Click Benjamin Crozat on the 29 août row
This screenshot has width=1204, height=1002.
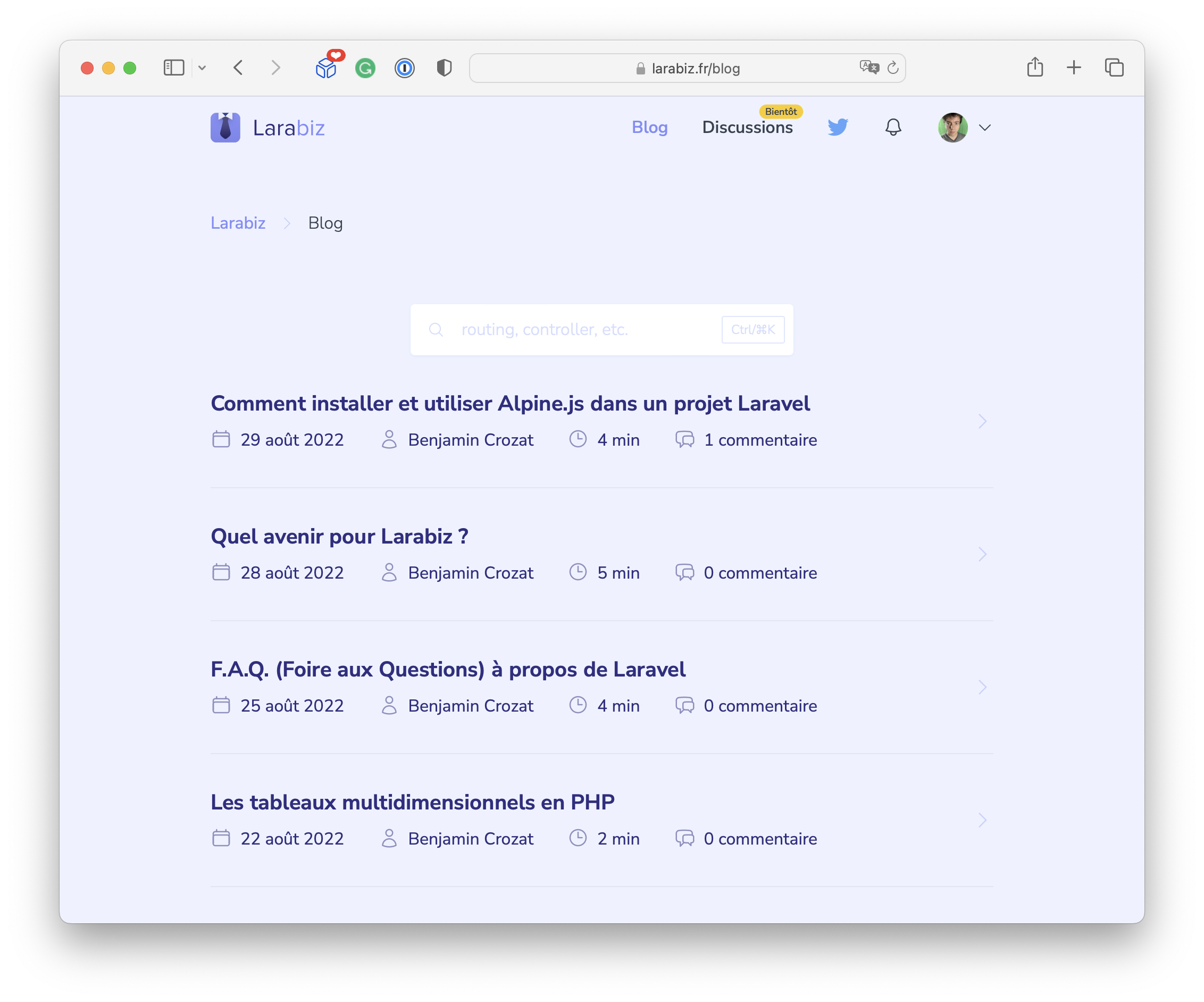(x=471, y=440)
